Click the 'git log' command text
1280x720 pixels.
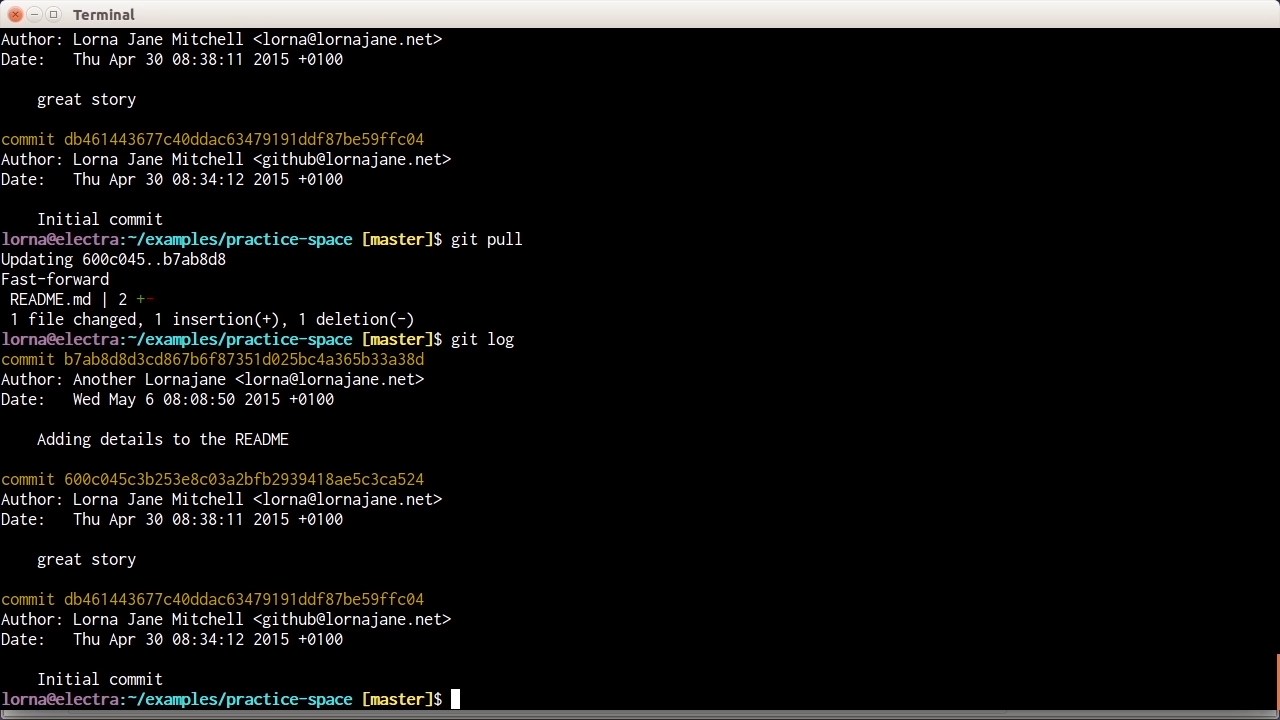pyautogui.click(x=482, y=339)
